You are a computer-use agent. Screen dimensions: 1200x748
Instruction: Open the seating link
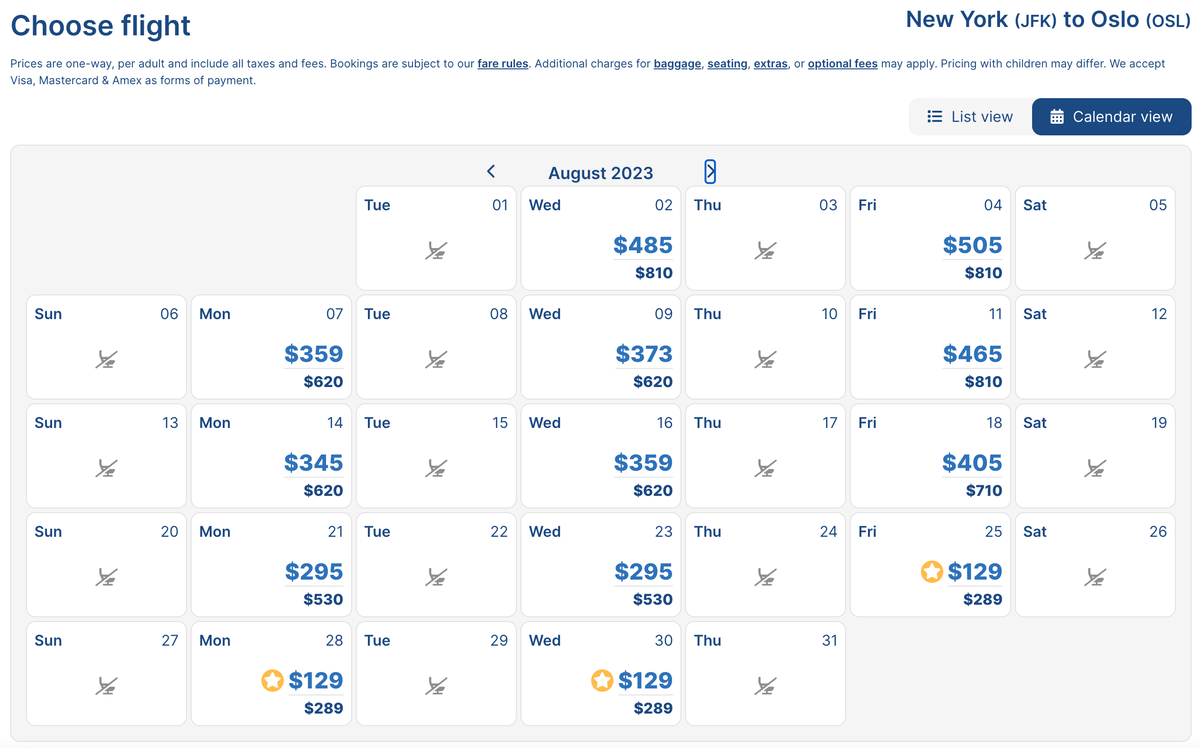tap(727, 63)
